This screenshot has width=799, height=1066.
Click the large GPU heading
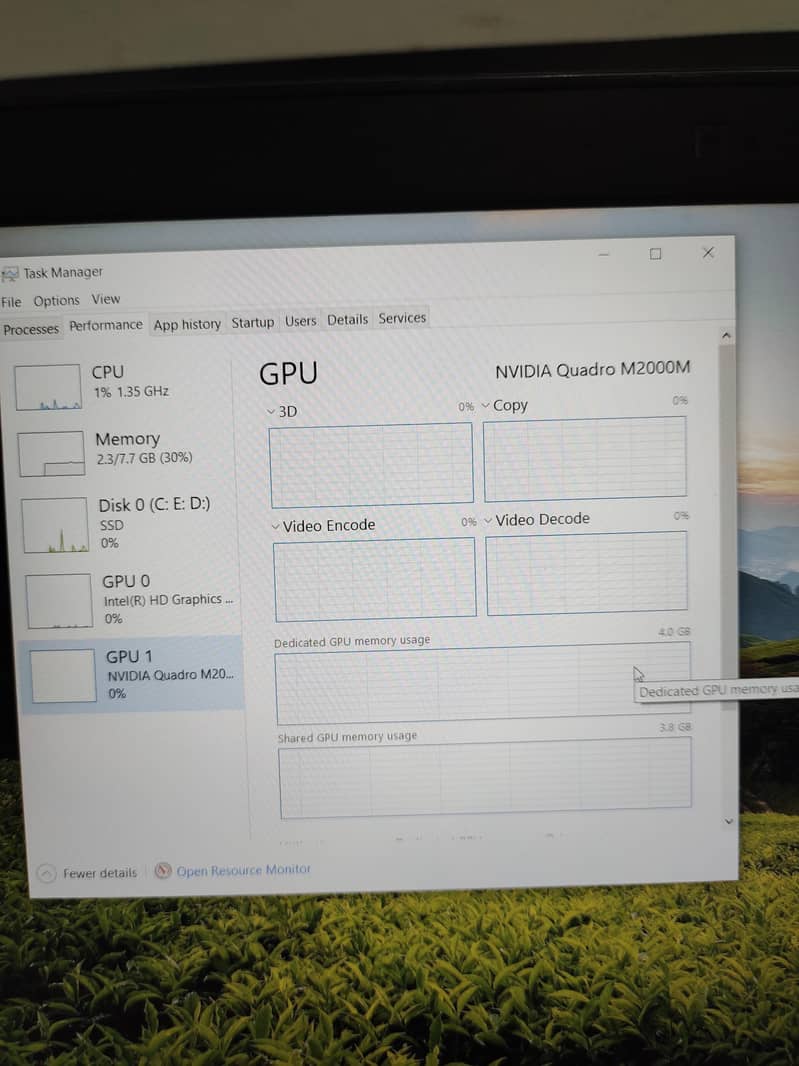pyautogui.click(x=288, y=374)
